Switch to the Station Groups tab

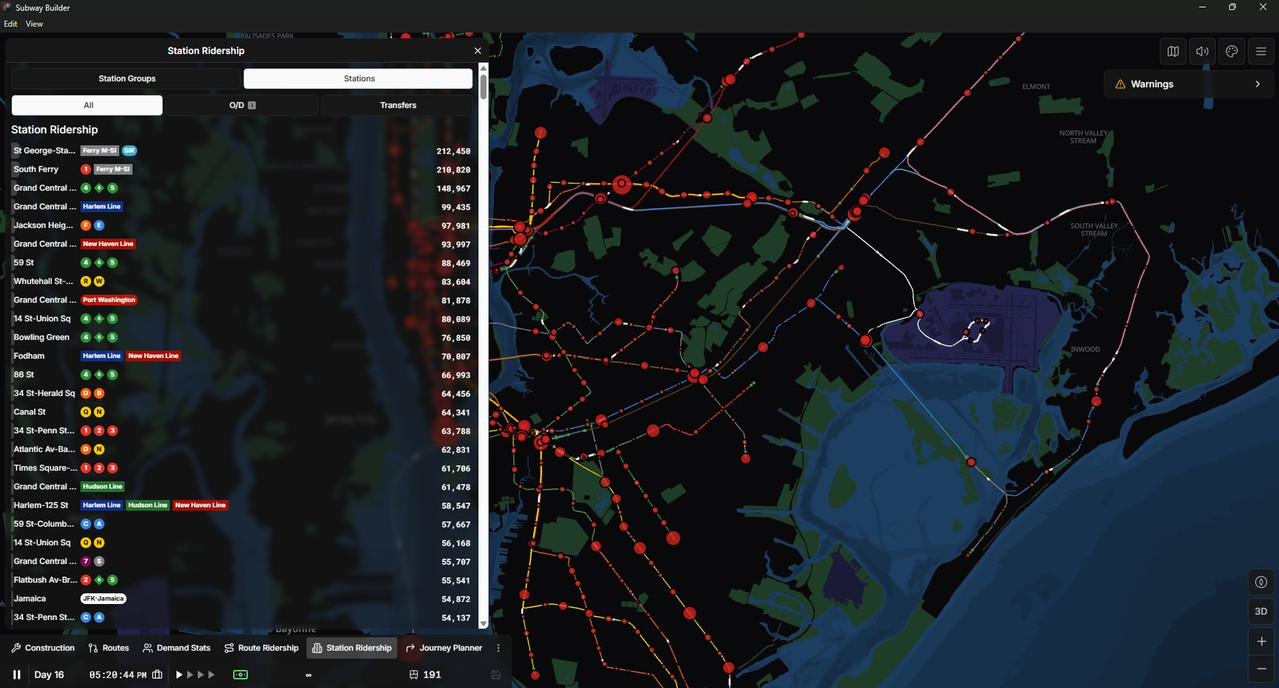[127, 78]
